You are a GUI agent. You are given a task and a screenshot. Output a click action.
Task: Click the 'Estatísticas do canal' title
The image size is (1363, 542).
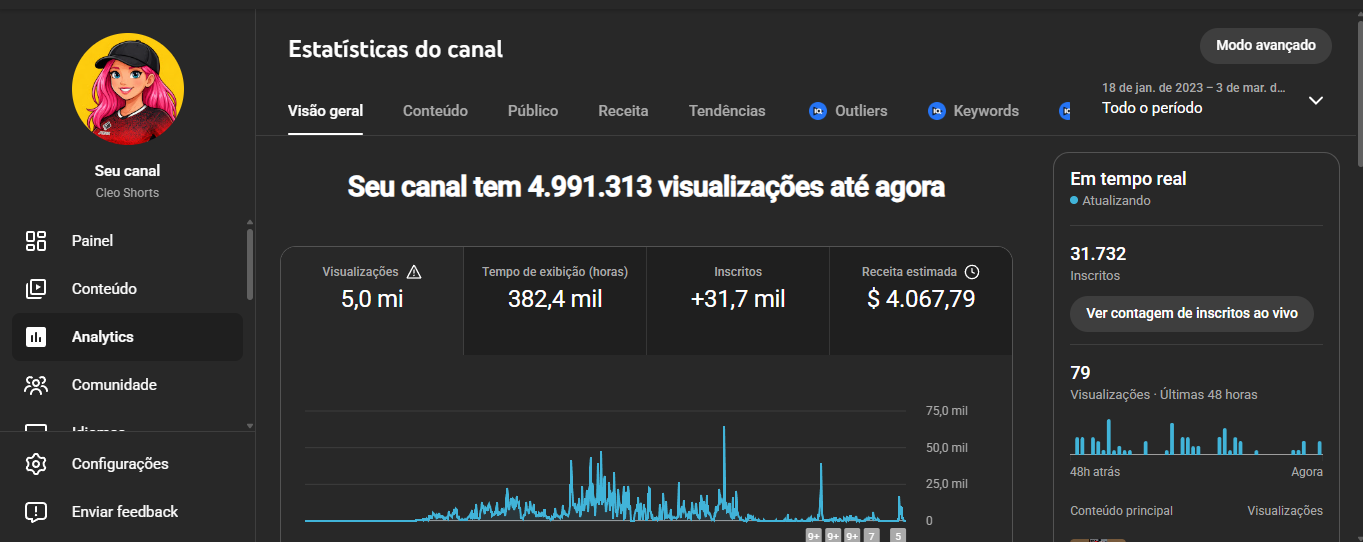click(396, 49)
